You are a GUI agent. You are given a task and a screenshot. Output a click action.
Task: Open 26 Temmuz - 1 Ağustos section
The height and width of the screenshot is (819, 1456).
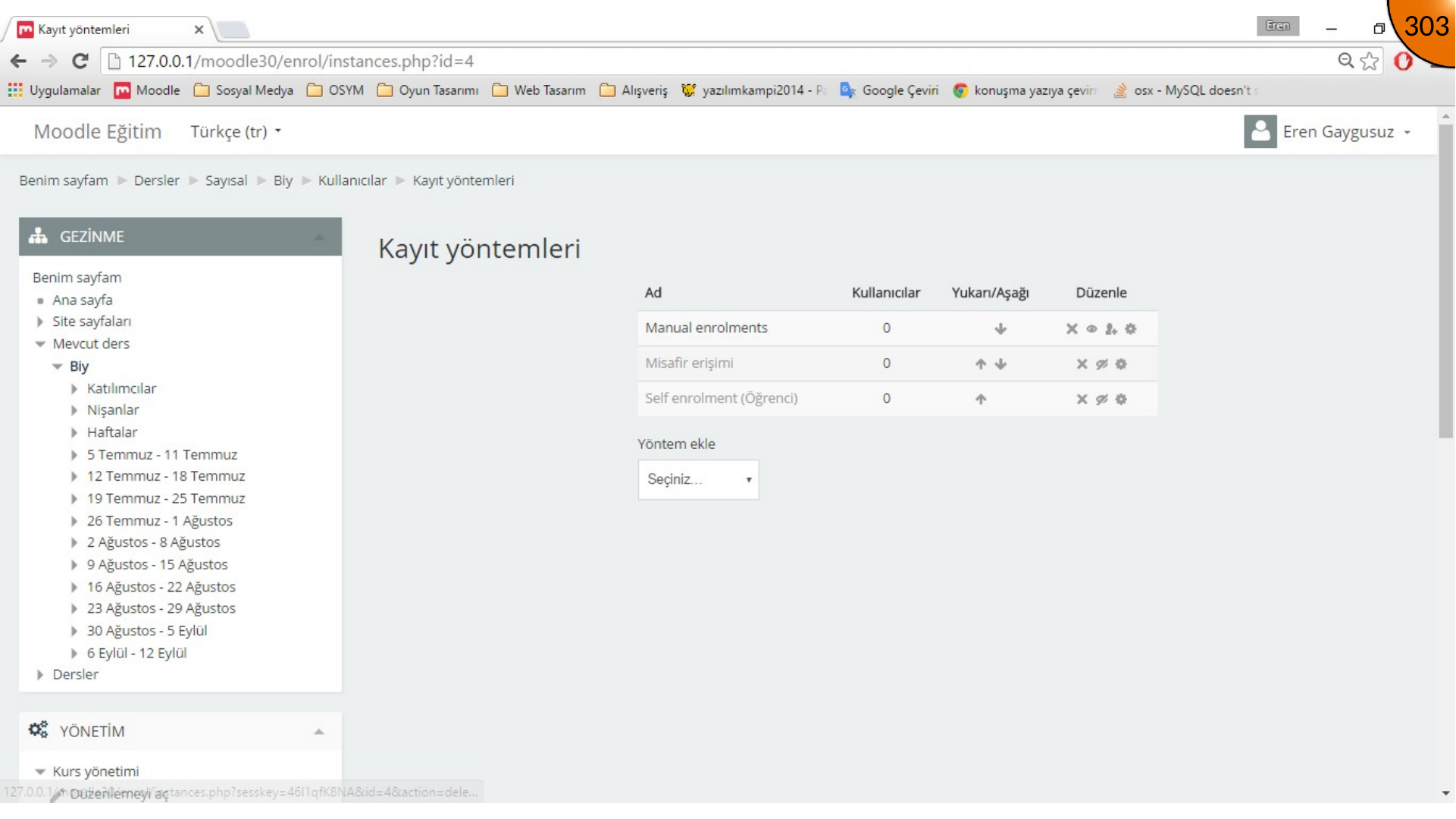click(x=159, y=521)
